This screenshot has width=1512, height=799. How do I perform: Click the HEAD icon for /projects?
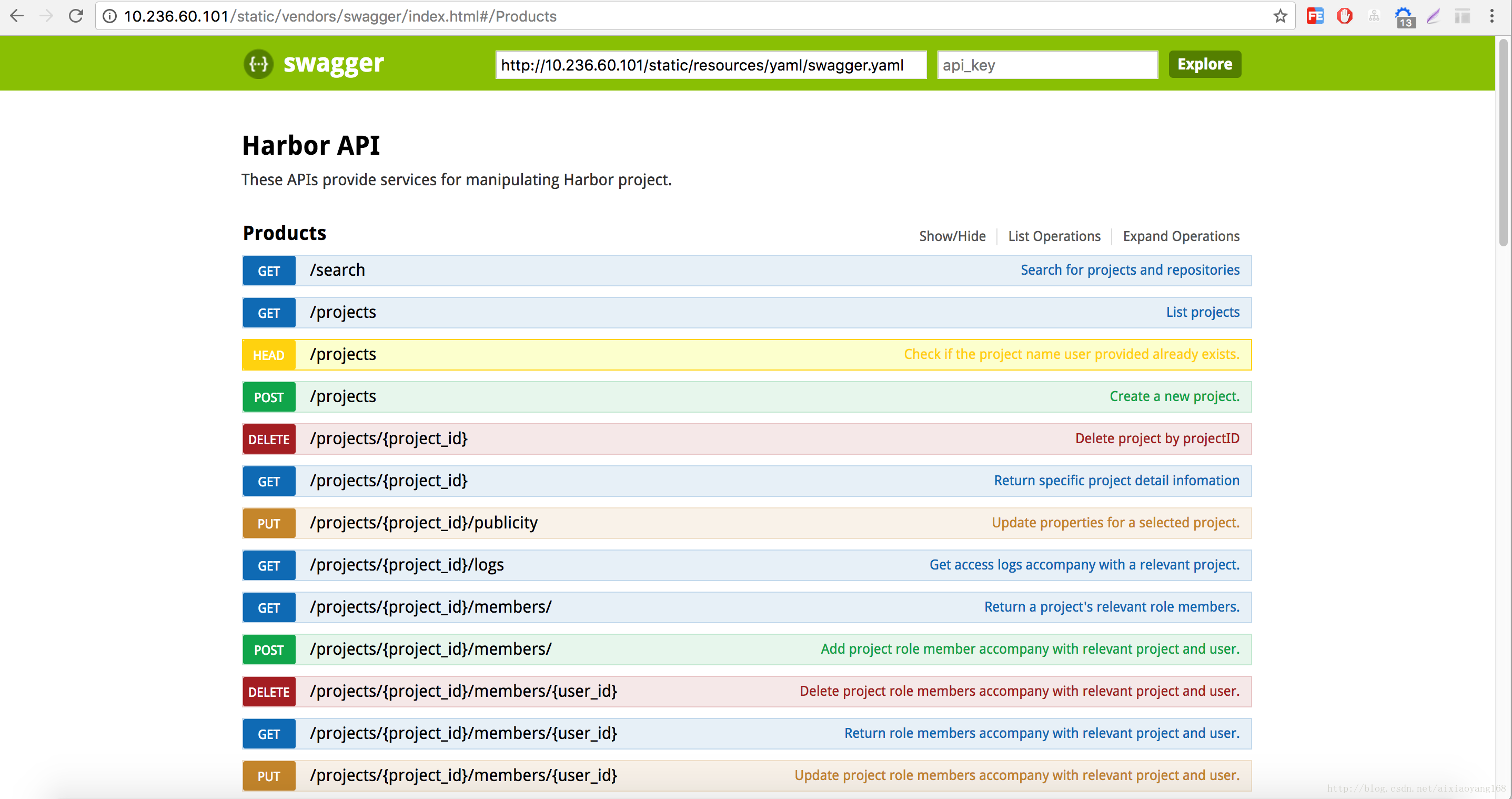[268, 355]
